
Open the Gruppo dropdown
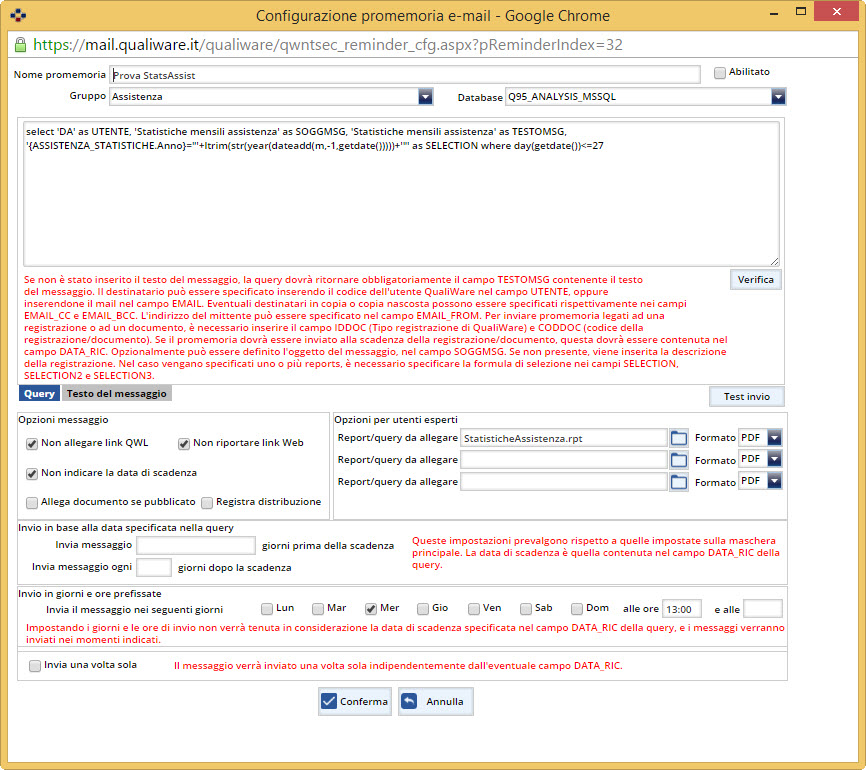[x=425, y=97]
